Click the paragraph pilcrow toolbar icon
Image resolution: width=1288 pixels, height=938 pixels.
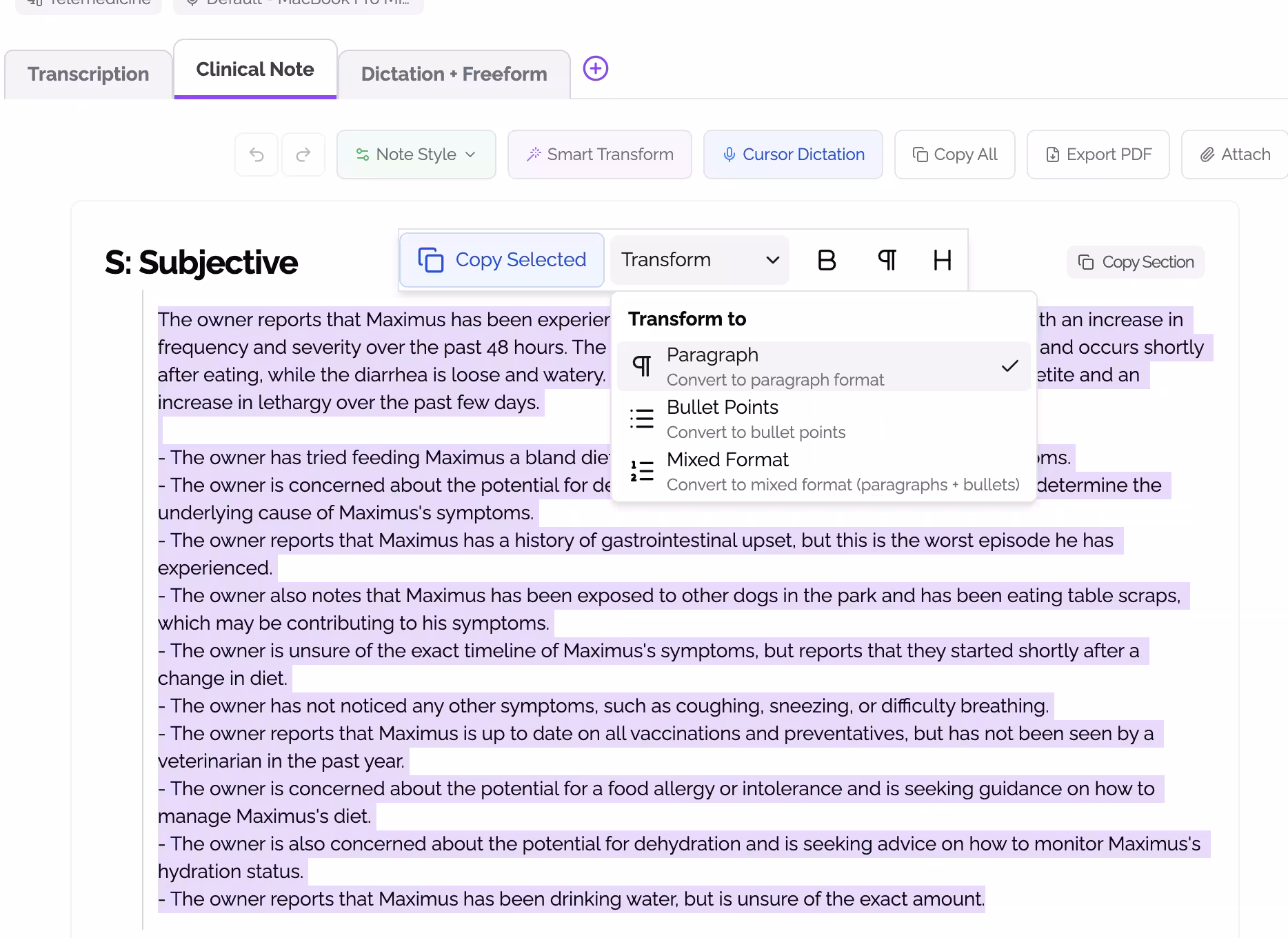pyautogui.click(x=887, y=260)
